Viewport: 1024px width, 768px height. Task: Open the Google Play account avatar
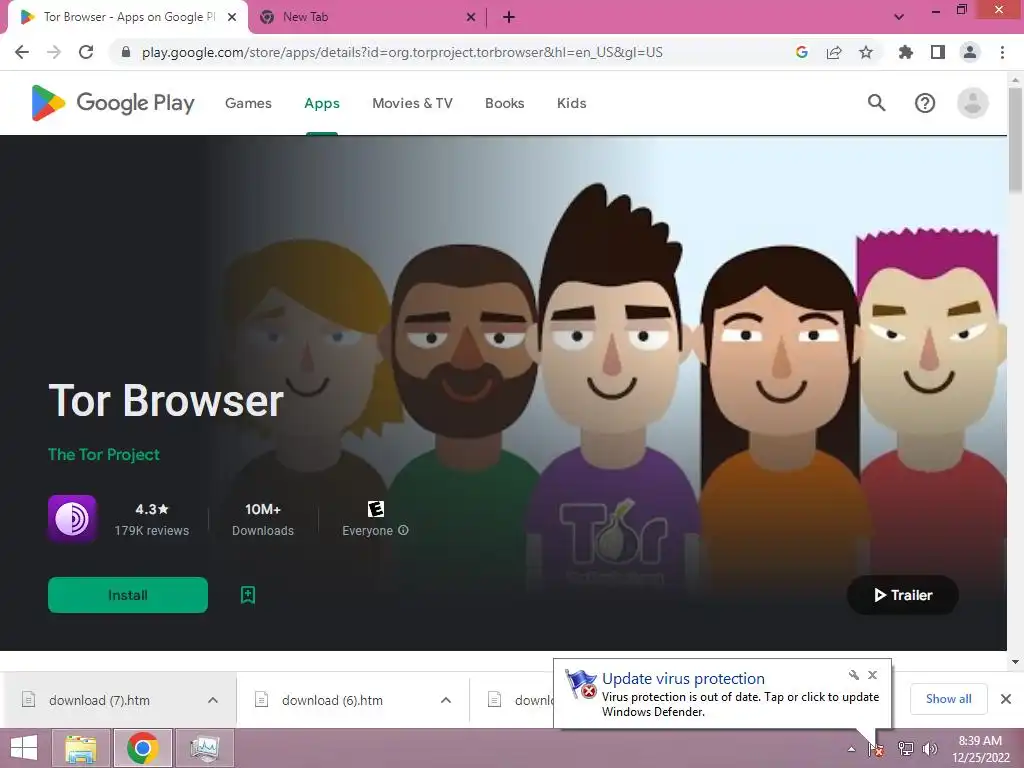[972, 103]
